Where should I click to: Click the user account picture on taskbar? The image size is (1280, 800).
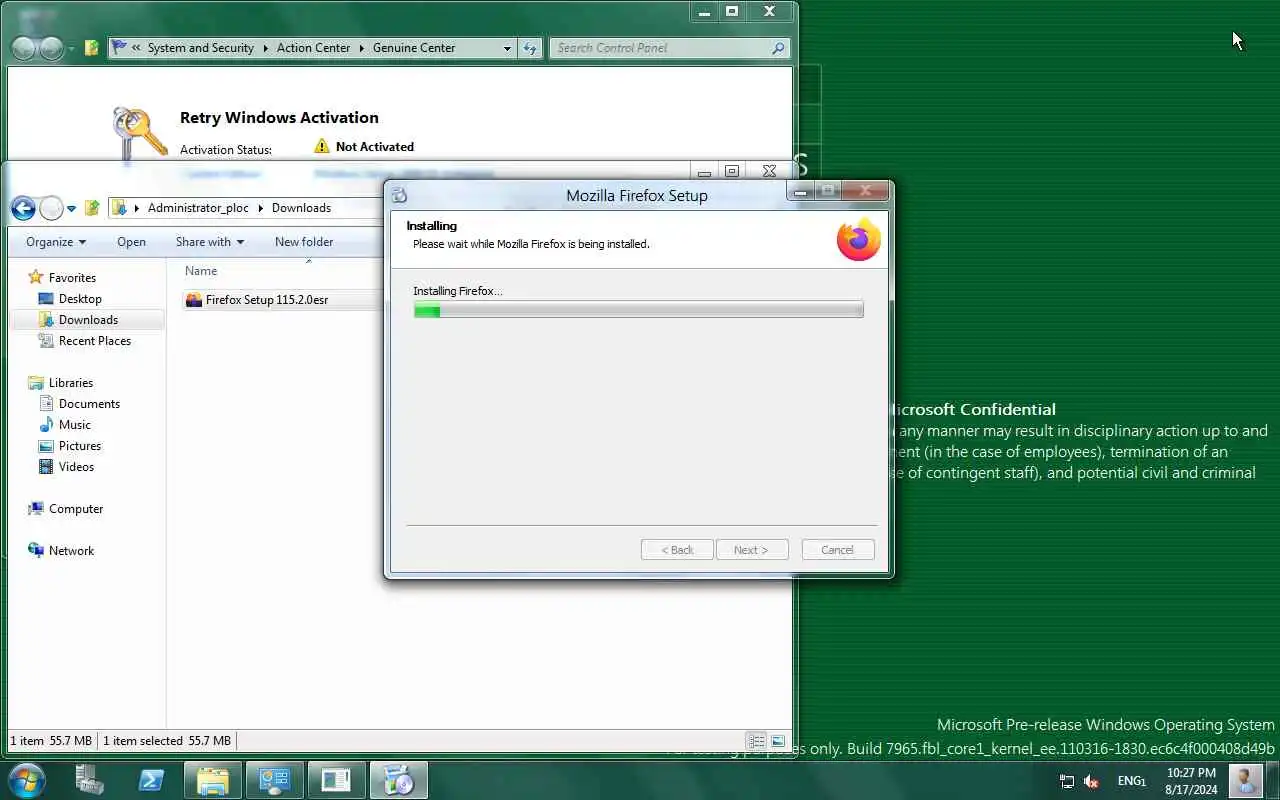1245,780
